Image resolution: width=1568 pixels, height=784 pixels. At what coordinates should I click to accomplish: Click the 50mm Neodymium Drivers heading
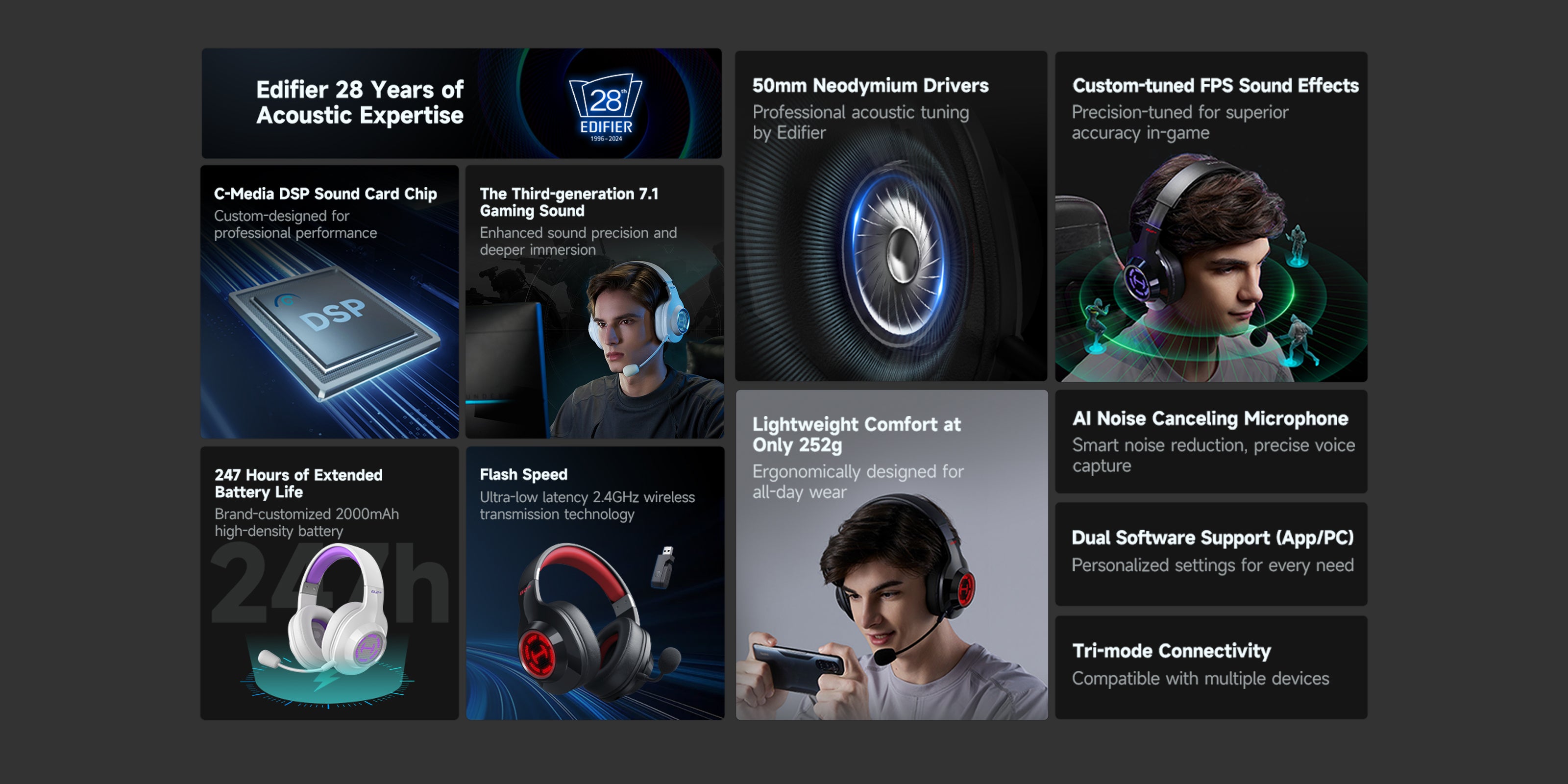coord(870,85)
